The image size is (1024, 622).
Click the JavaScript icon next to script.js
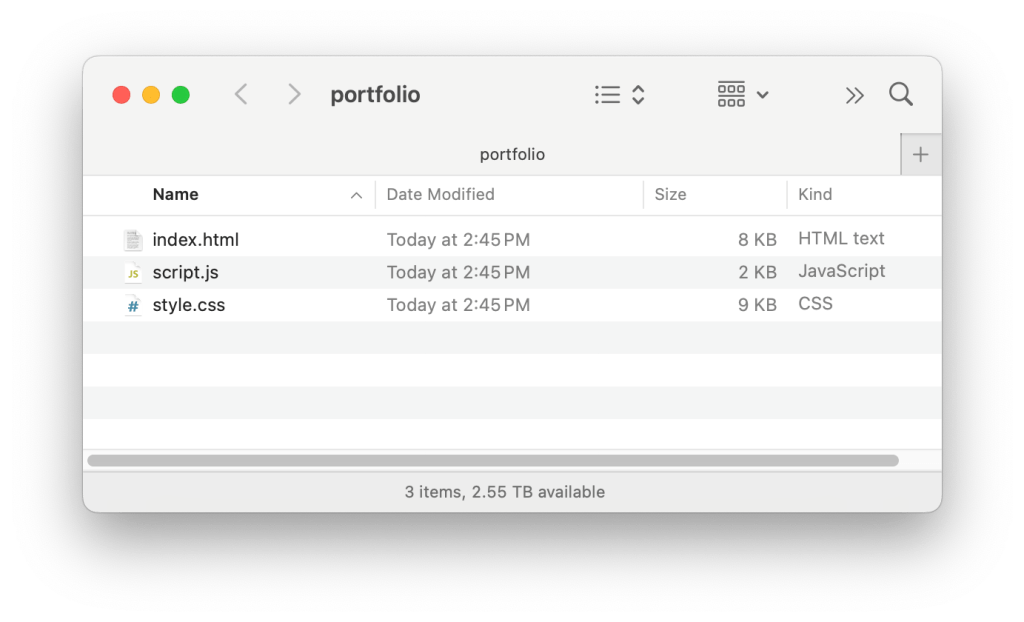tap(134, 272)
